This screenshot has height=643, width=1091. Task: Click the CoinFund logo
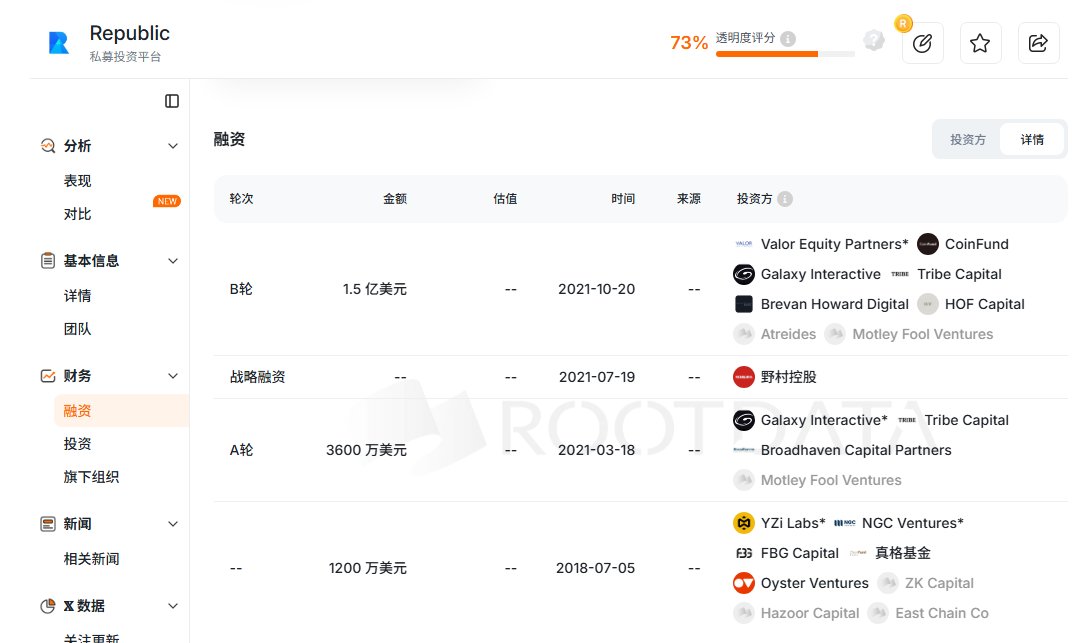[927, 244]
